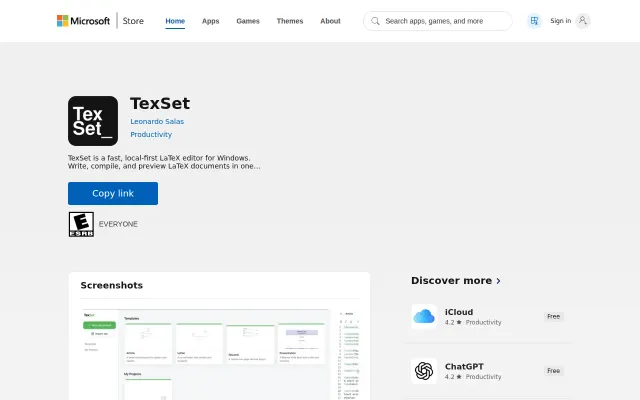
Task: Open the Discover more heading link
Action: pos(451,281)
